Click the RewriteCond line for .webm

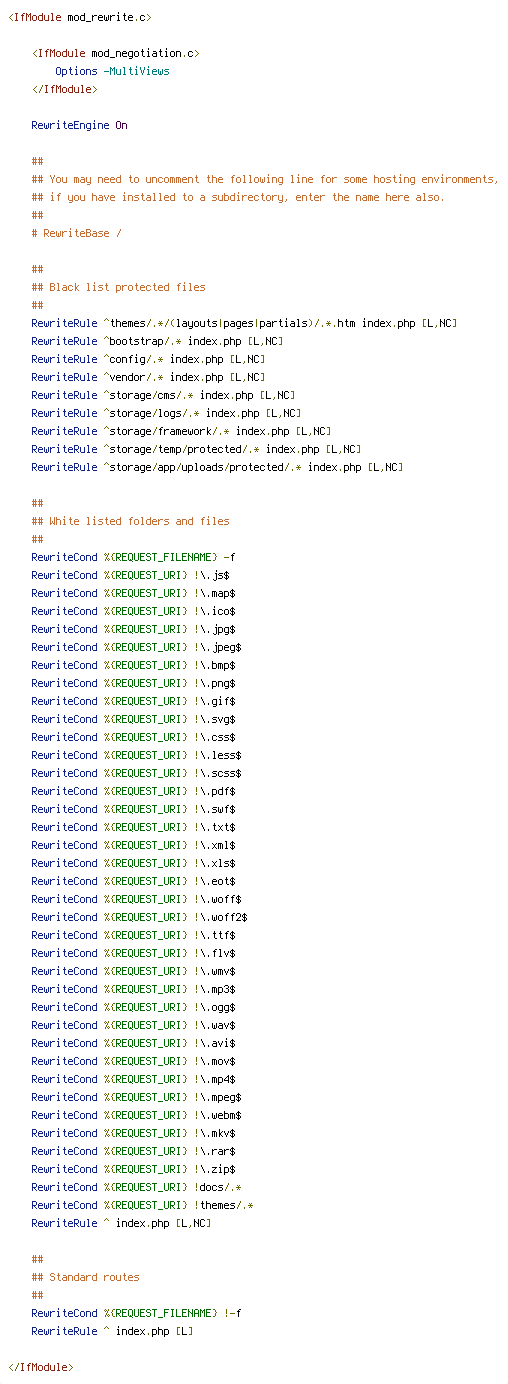click(136, 1115)
